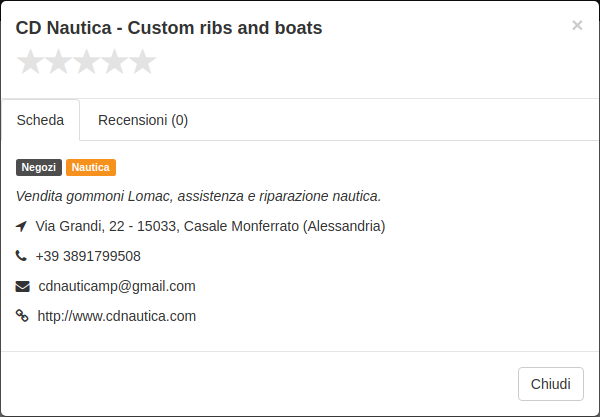Viewport: 600px width, 417px height.
Task: Switch to the Scheda tab
Action: [41, 120]
